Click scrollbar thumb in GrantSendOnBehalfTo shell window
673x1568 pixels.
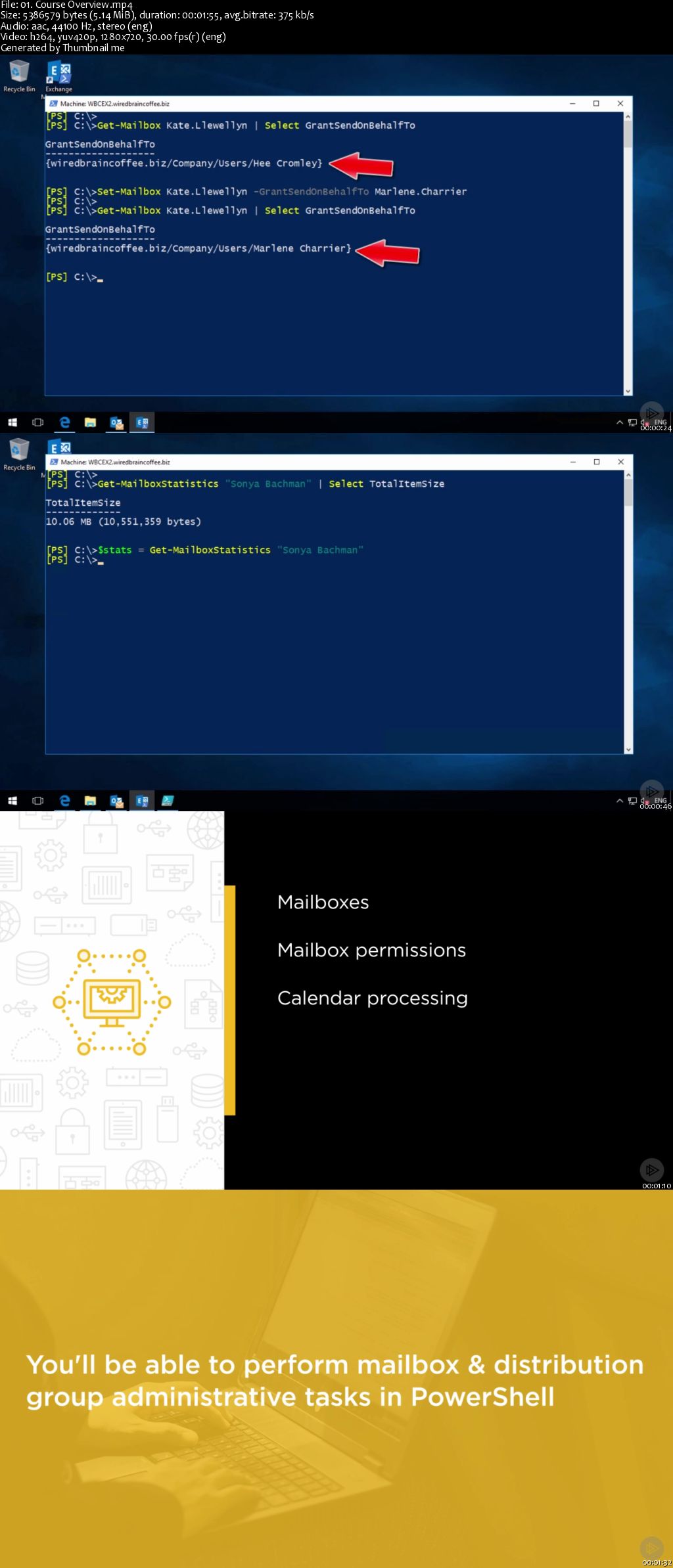coord(628,134)
